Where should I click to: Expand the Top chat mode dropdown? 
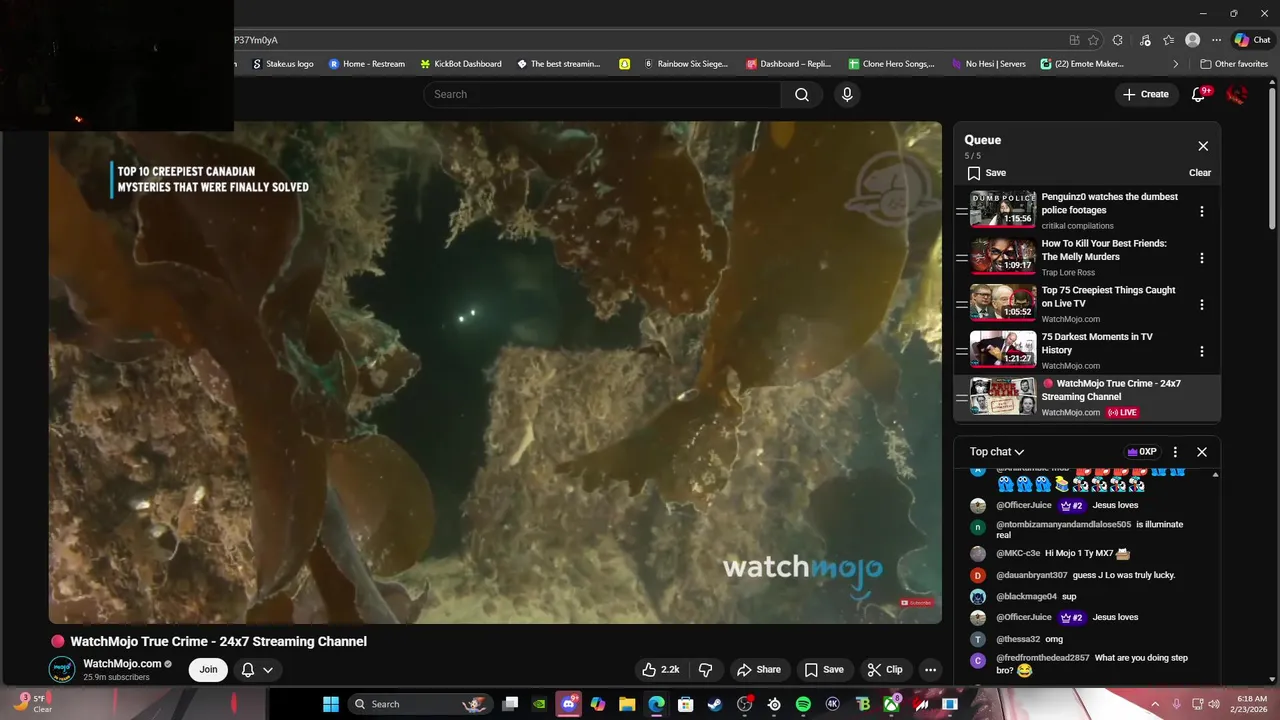click(997, 452)
